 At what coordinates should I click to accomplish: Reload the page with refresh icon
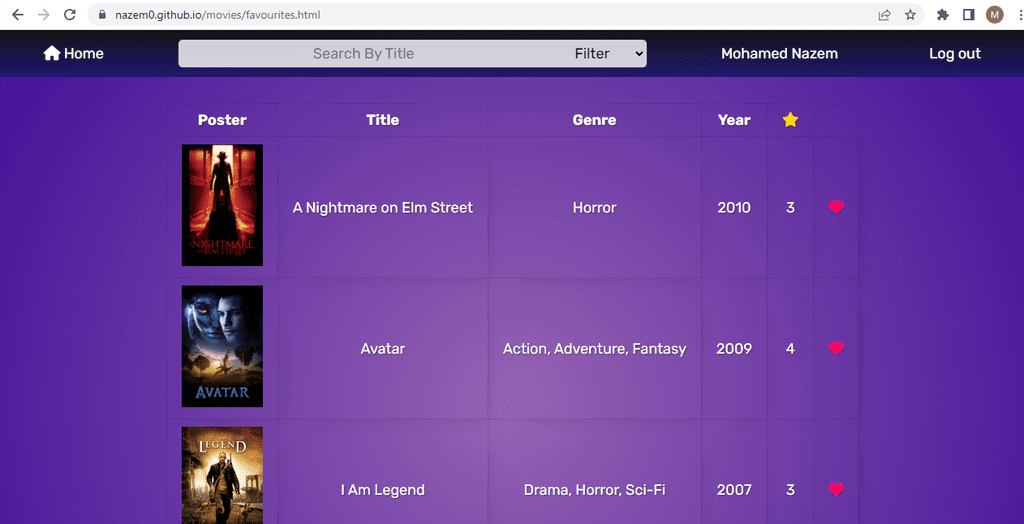click(x=70, y=14)
